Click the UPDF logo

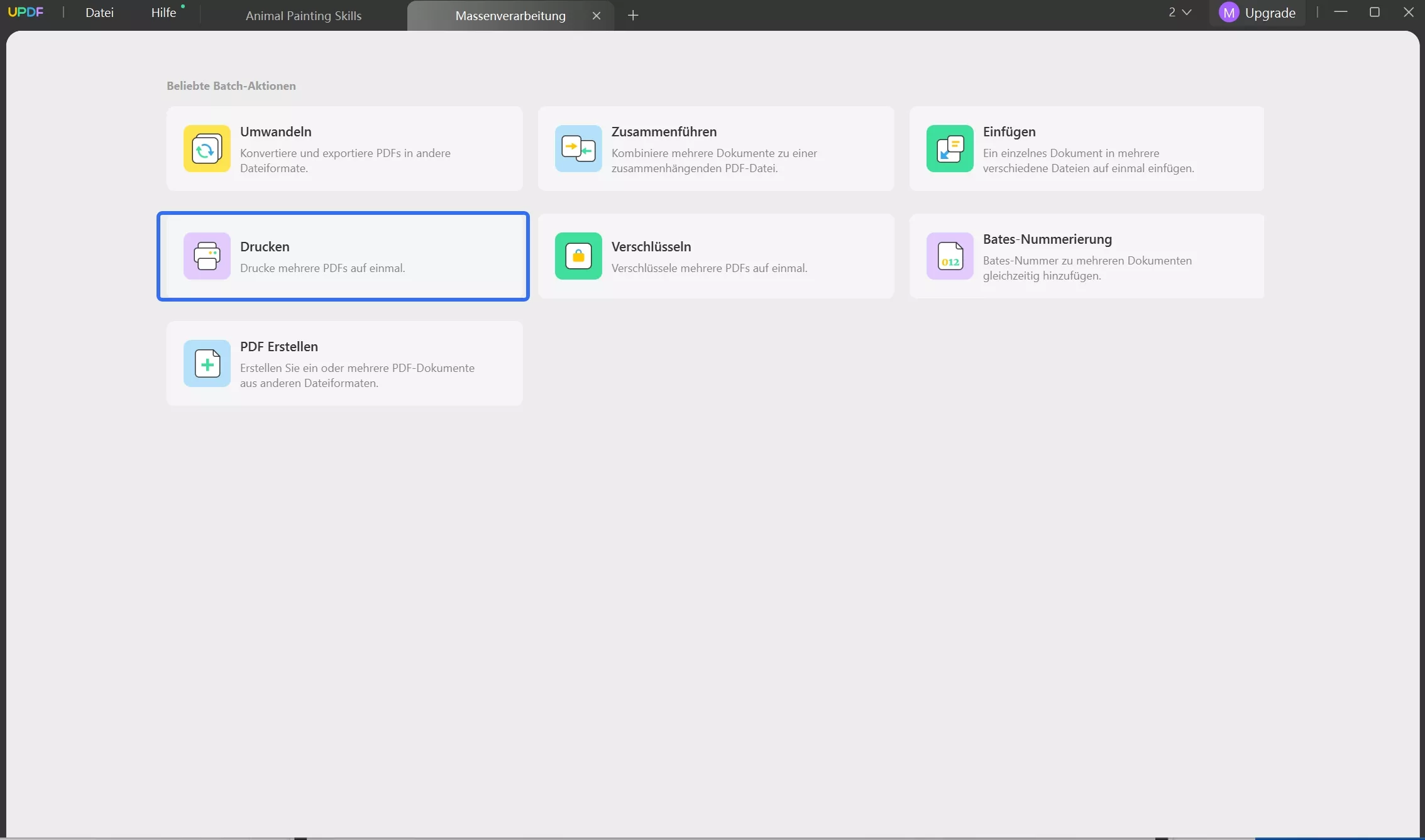26,13
